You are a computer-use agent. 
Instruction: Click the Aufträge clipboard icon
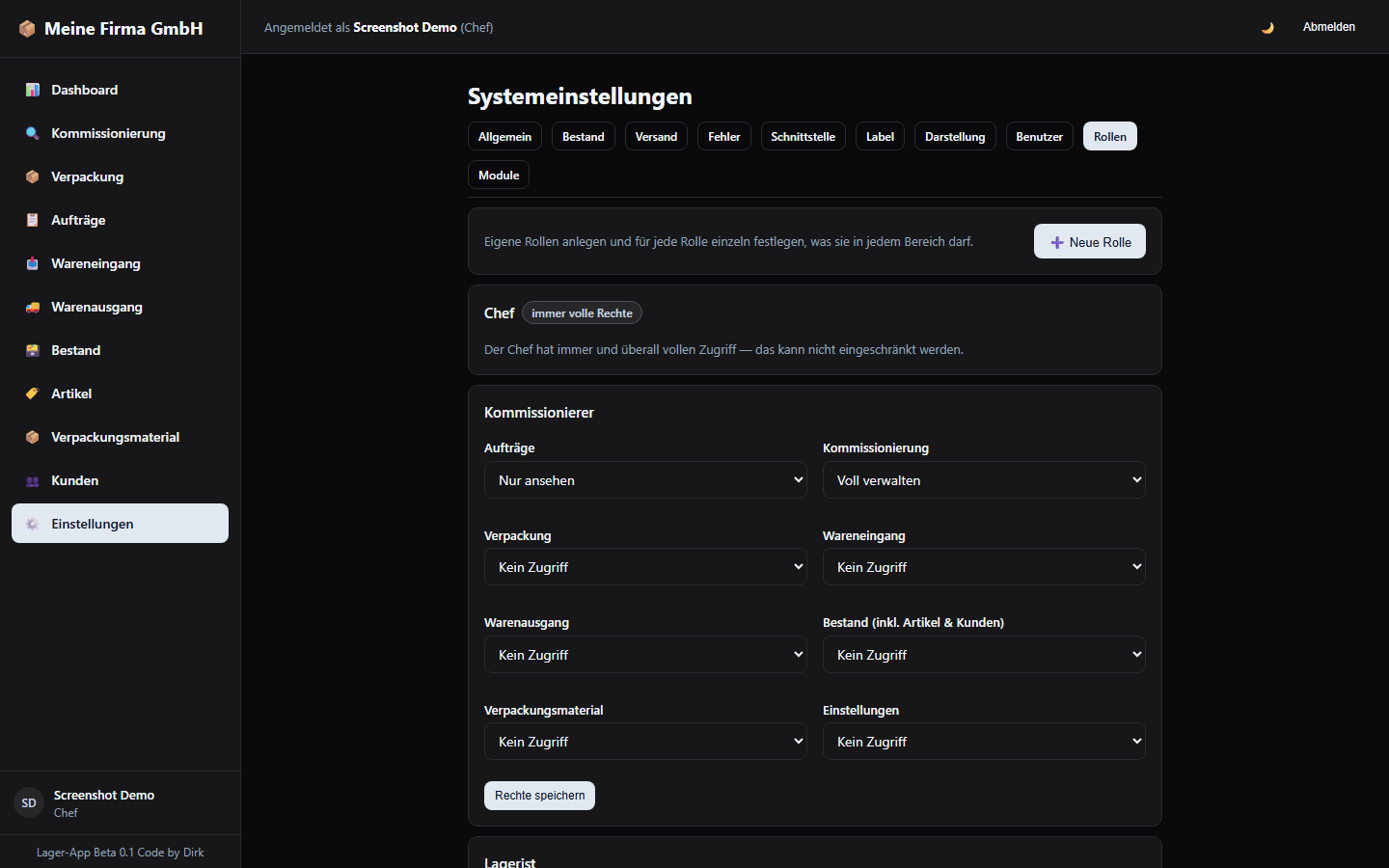[33, 220]
